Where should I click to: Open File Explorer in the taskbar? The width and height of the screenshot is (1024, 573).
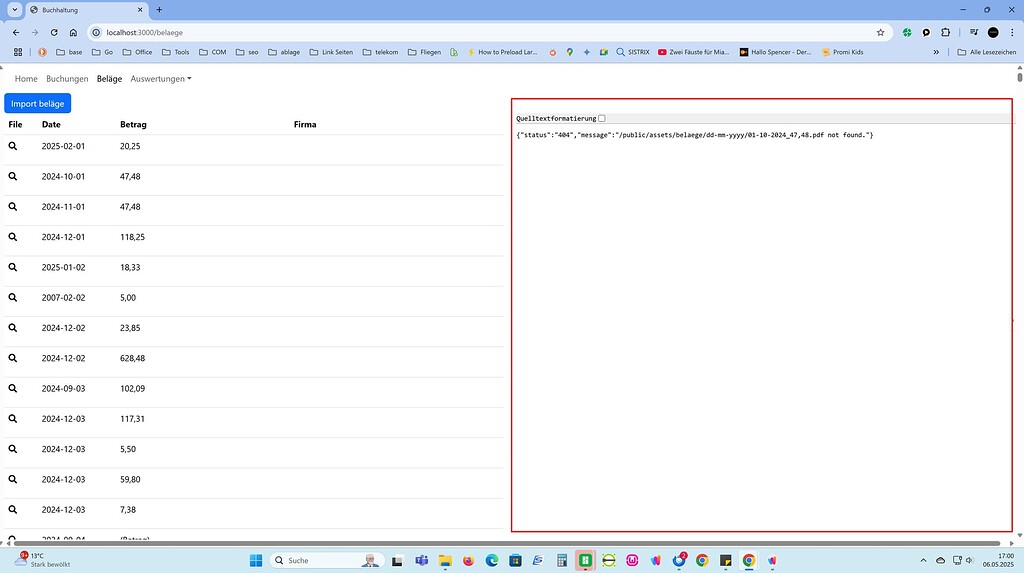tap(445, 560)
